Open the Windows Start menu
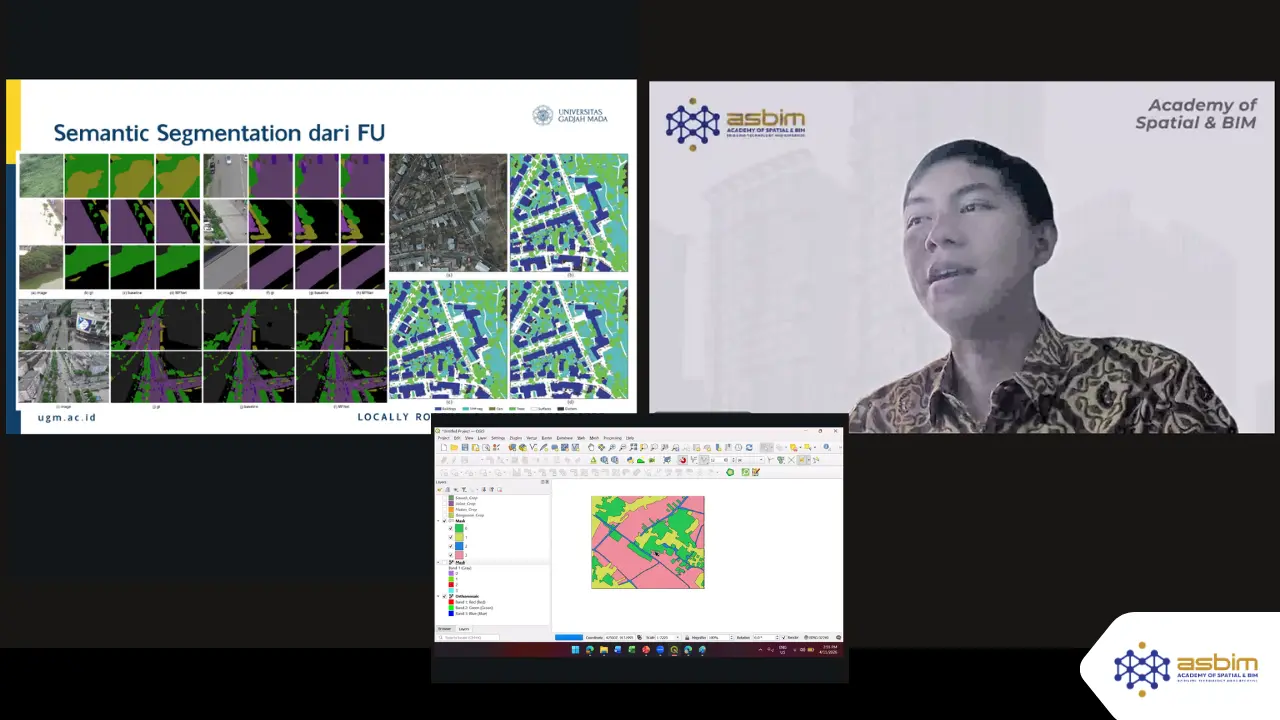 575,650
